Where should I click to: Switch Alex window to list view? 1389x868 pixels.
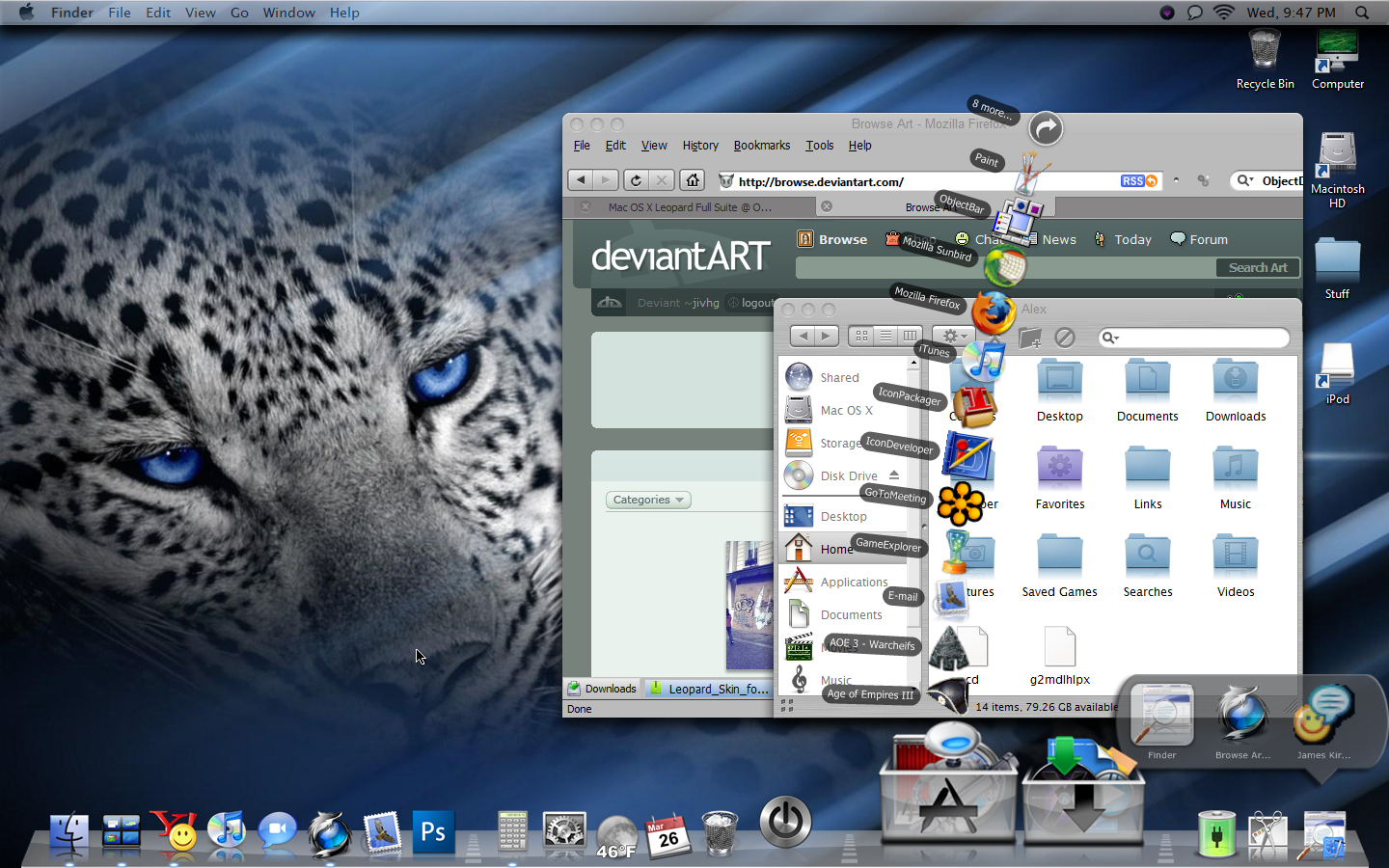[x=885, y=336]
